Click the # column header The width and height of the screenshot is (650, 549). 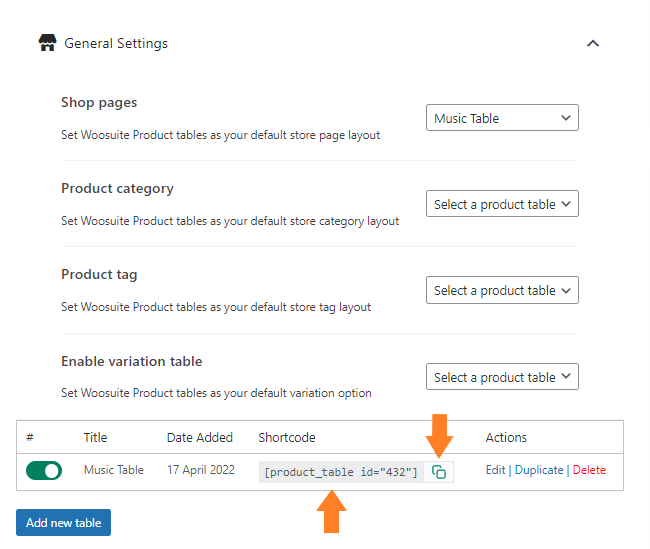[30, 437]
